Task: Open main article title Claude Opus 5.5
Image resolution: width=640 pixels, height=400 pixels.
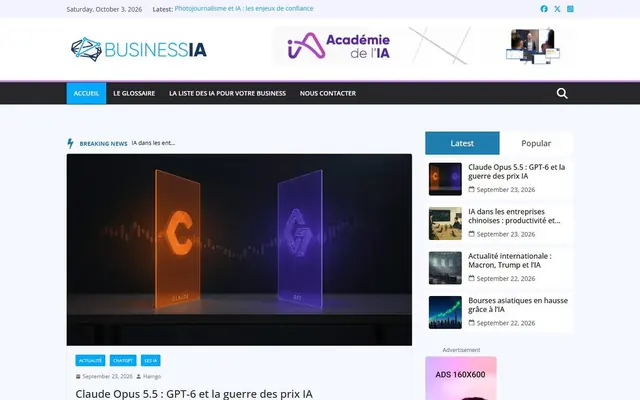Action: [x=194, y=394]
